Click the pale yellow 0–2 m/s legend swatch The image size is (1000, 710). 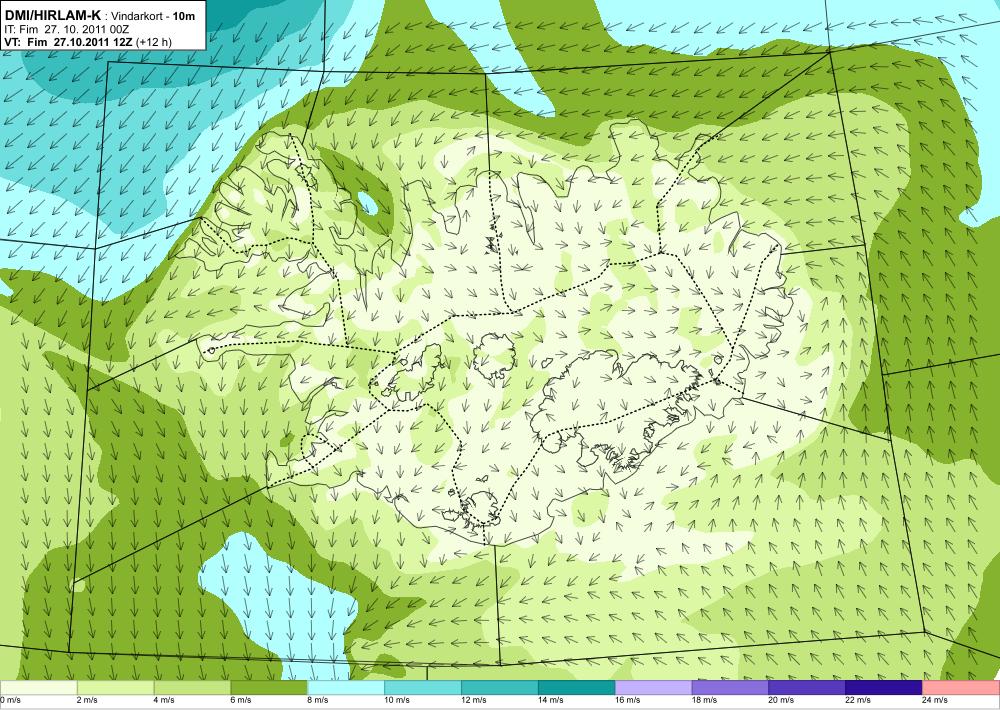[38, 688]
